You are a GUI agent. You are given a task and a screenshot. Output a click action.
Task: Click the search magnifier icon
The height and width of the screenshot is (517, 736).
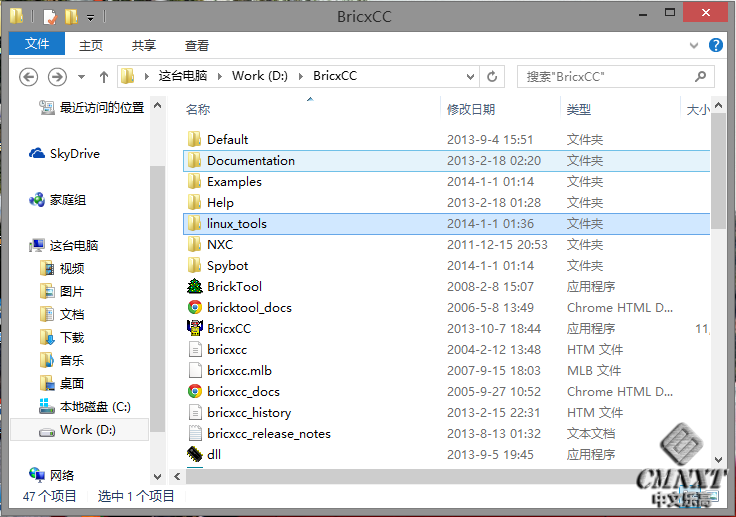click(700, 76)
